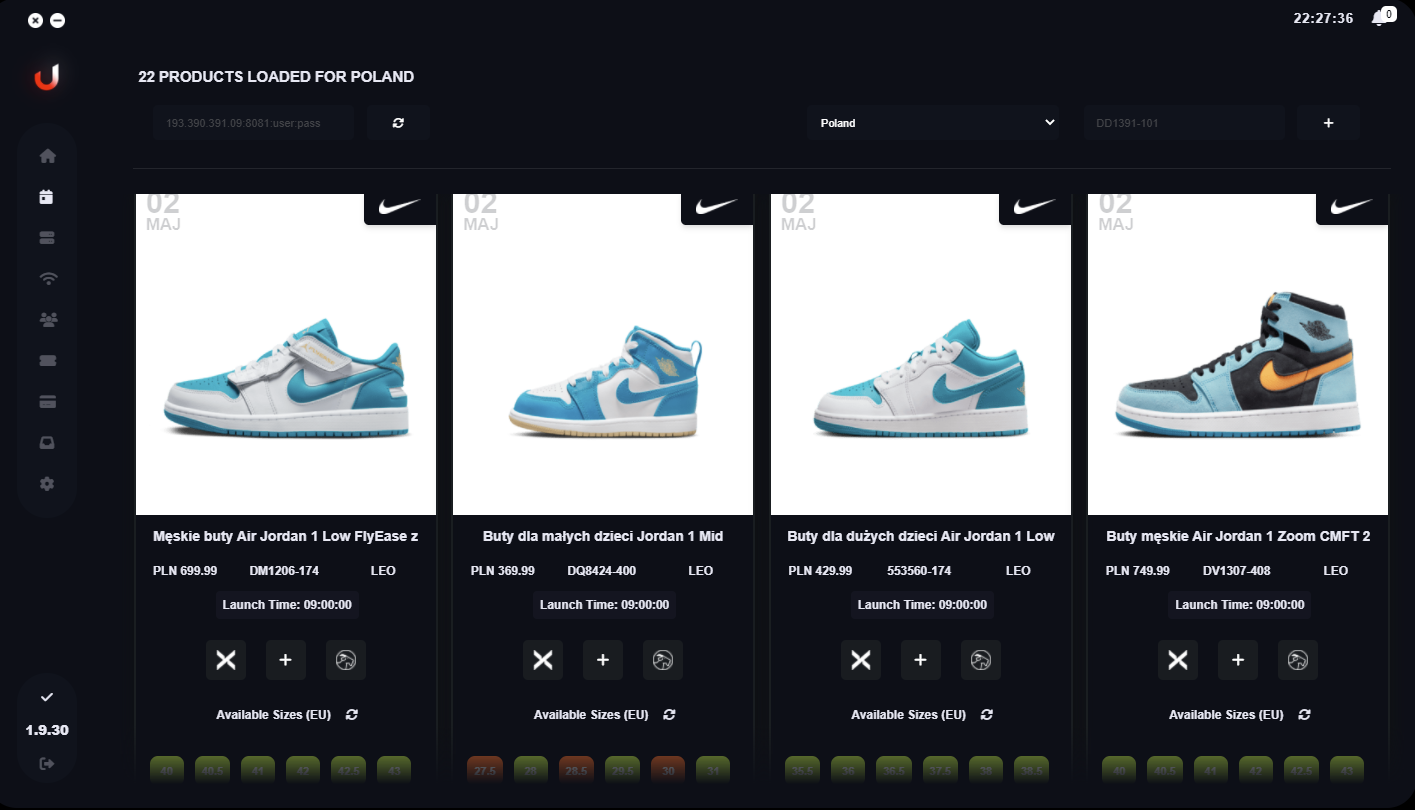This screenshot has width=1415, height=810.
Task: Click the refresh button beside proxy field
Action: 398,123
